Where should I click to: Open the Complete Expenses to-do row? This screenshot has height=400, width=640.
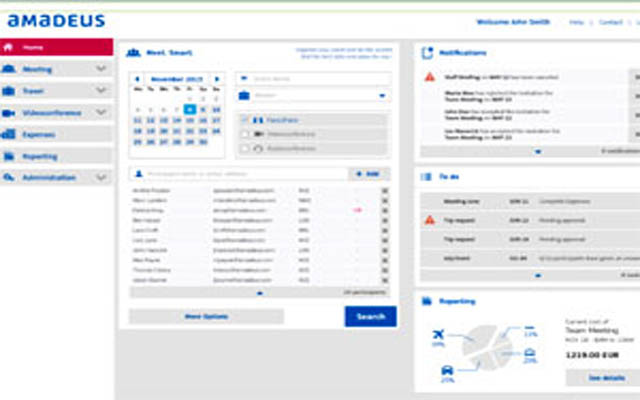(x=530, y=201)
